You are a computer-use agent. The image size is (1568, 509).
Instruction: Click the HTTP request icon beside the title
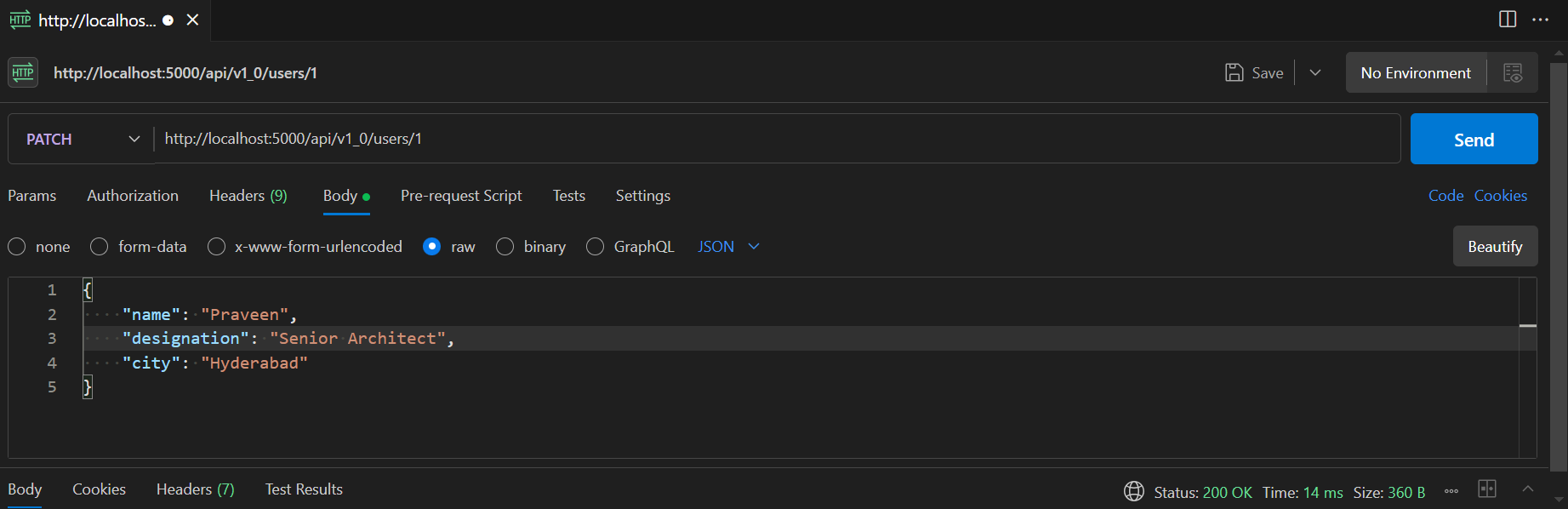[x=23, y=72]
